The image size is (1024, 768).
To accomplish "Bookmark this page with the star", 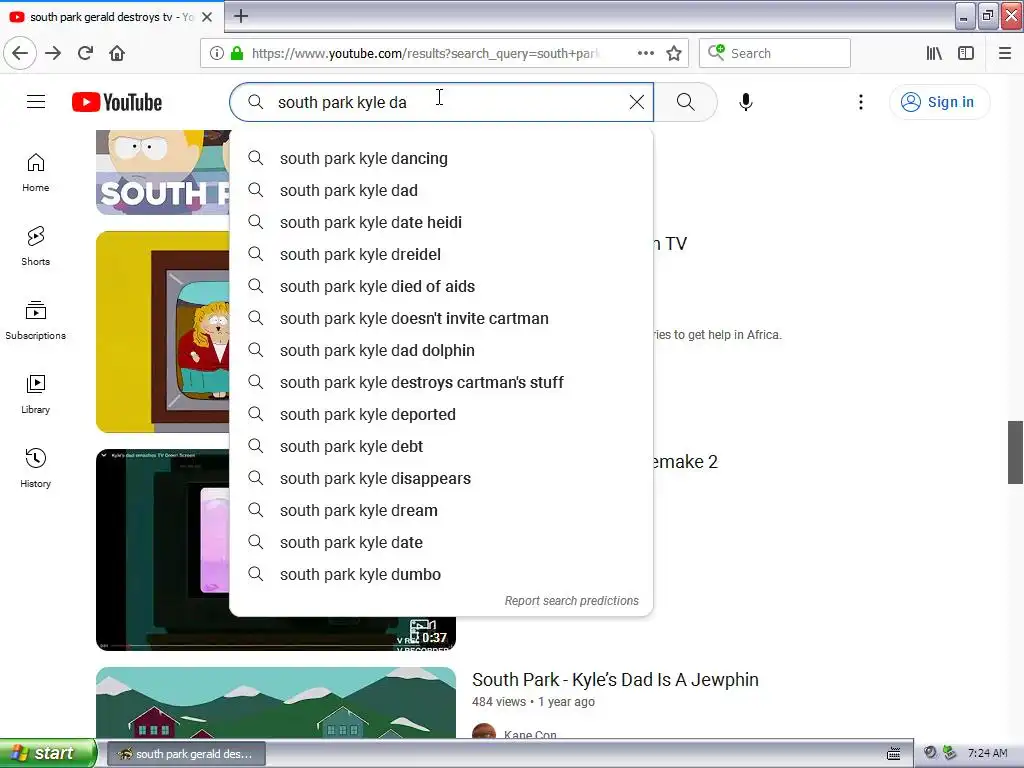I will [x=674, y=53].
